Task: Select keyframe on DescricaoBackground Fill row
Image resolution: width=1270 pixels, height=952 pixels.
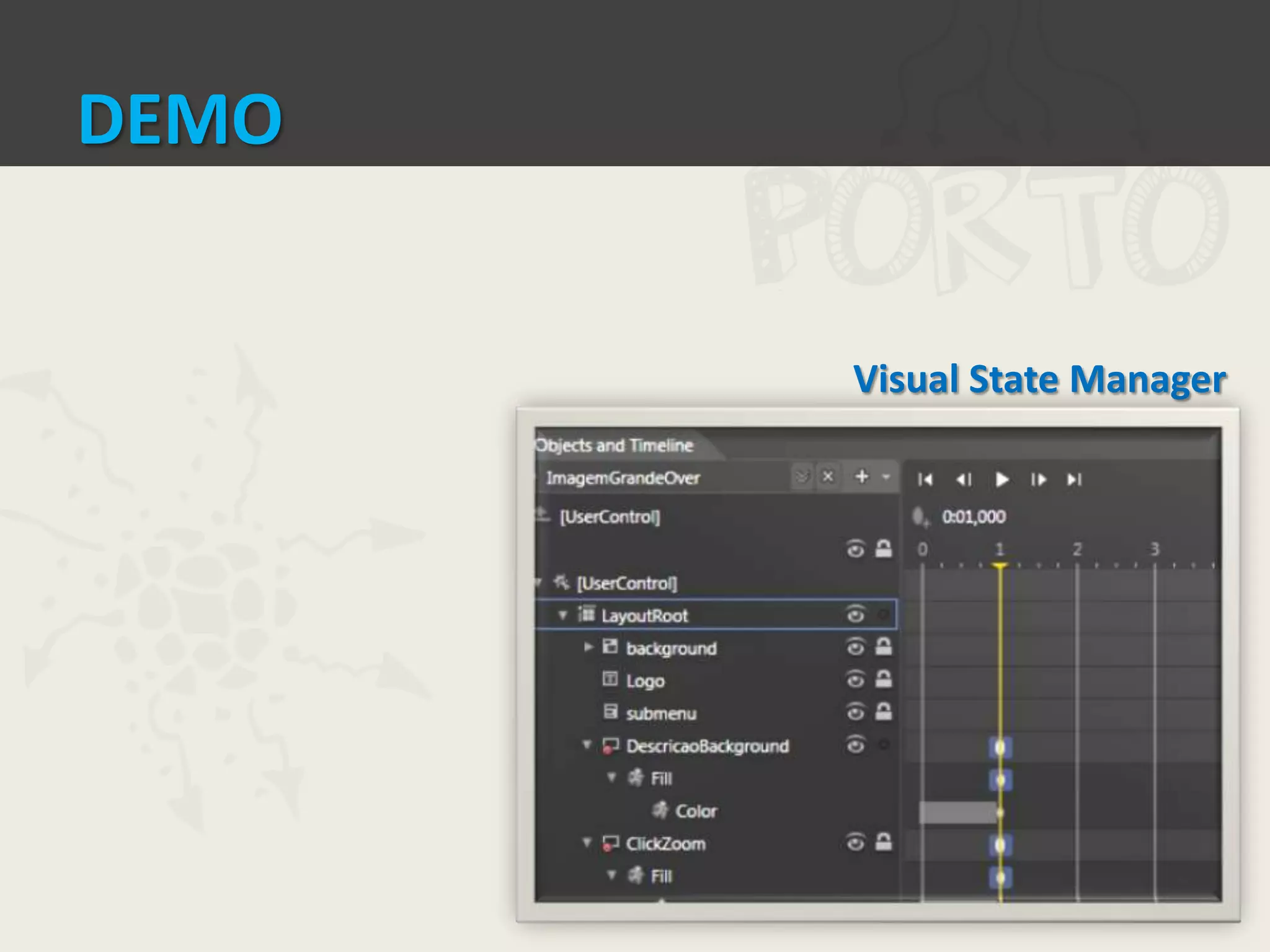Action: click(x=1000, y=780)
